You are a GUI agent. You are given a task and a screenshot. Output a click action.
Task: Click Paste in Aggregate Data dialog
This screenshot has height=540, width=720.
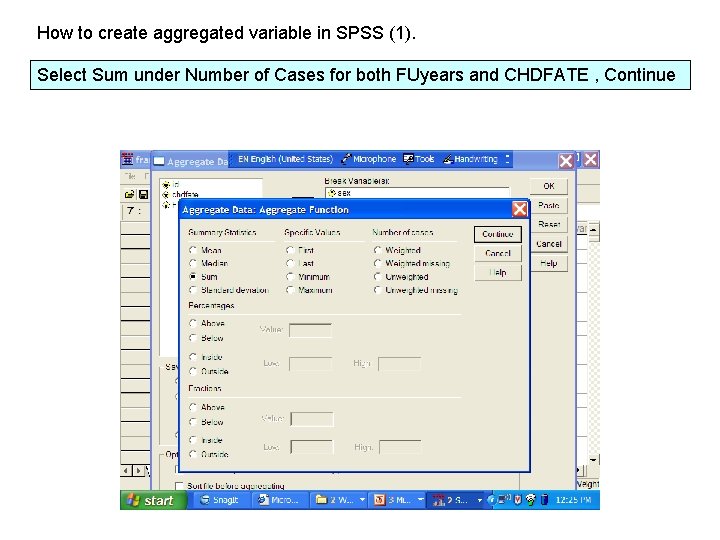(x=549, y=205)
